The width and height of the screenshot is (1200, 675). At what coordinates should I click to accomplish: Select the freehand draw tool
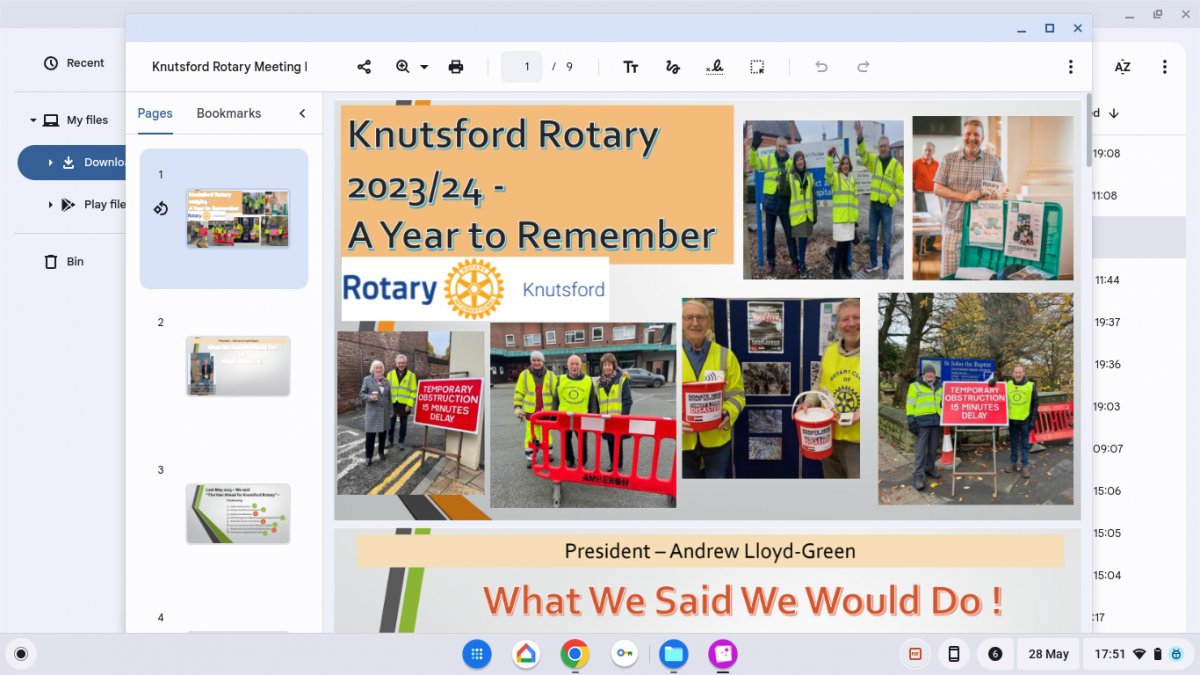673,67
